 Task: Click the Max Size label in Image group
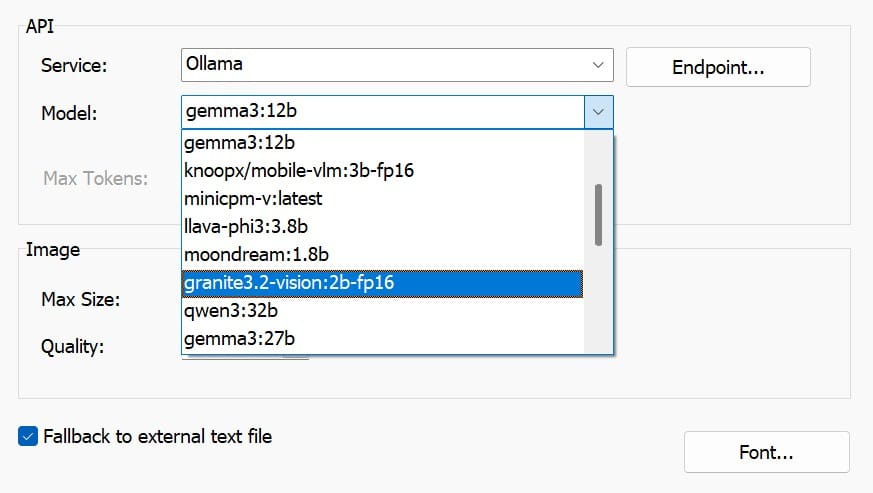click(x=81, y=300)
